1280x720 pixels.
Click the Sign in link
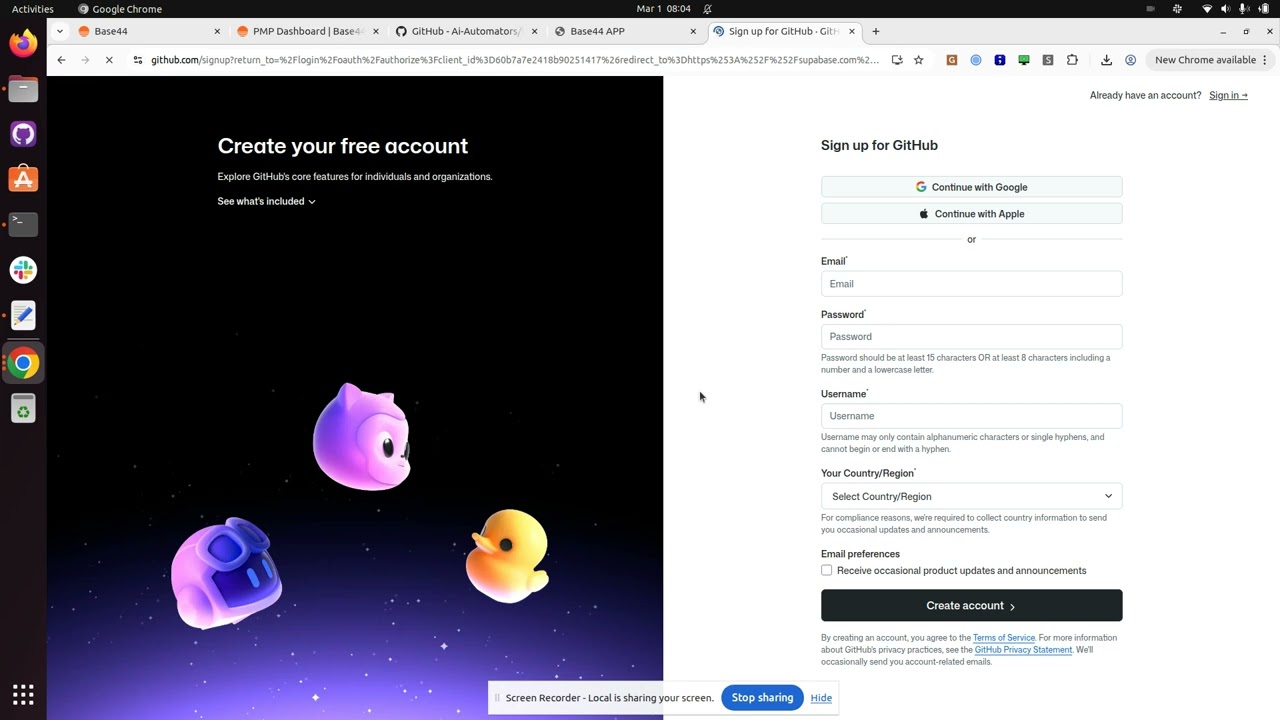click(x=1228, y=95)
